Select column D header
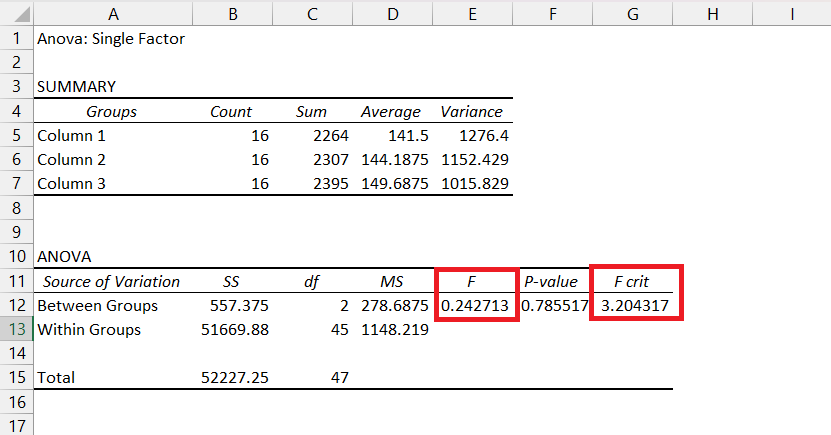 (x=393, y=14)
